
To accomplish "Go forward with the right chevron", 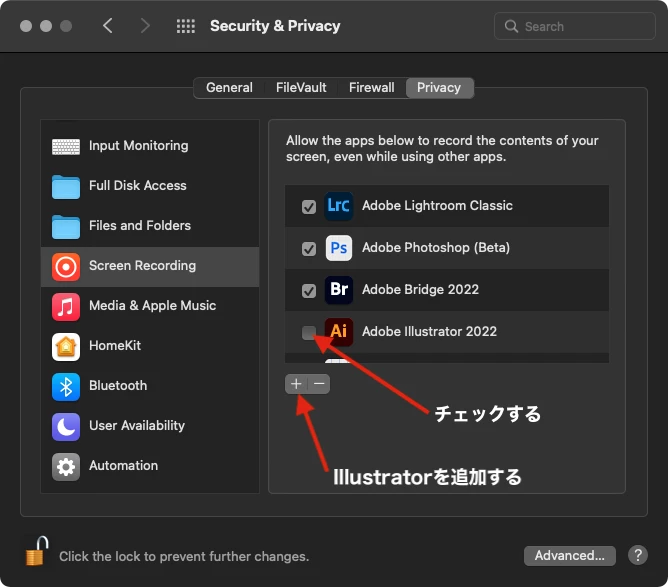I will (145, 26).
